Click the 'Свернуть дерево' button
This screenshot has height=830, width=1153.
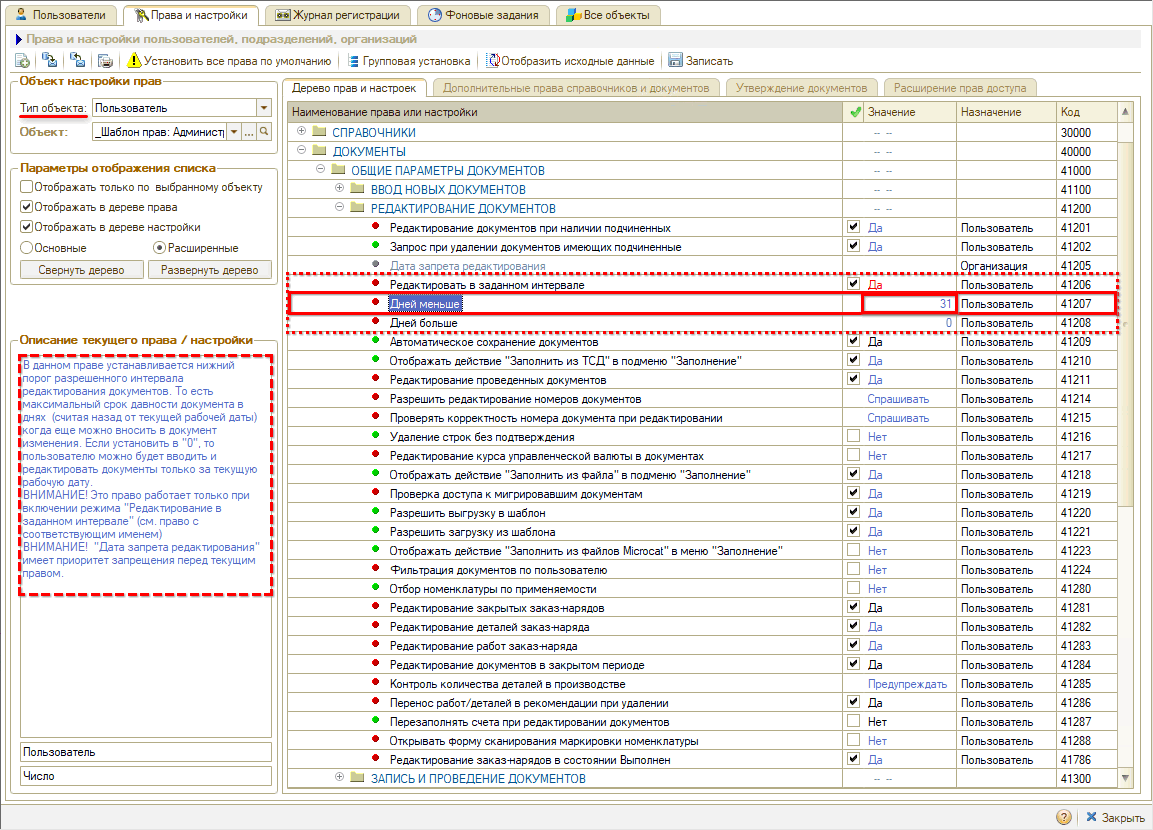pos(81,270)
